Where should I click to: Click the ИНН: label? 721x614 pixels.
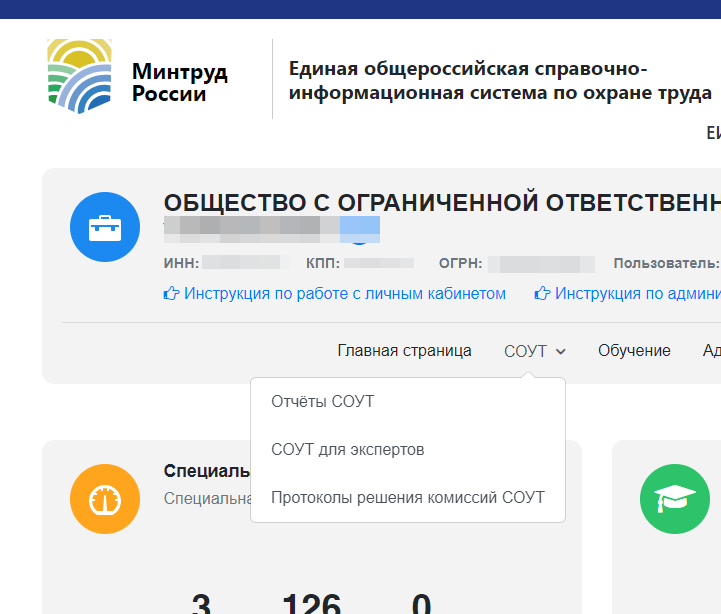182,263
